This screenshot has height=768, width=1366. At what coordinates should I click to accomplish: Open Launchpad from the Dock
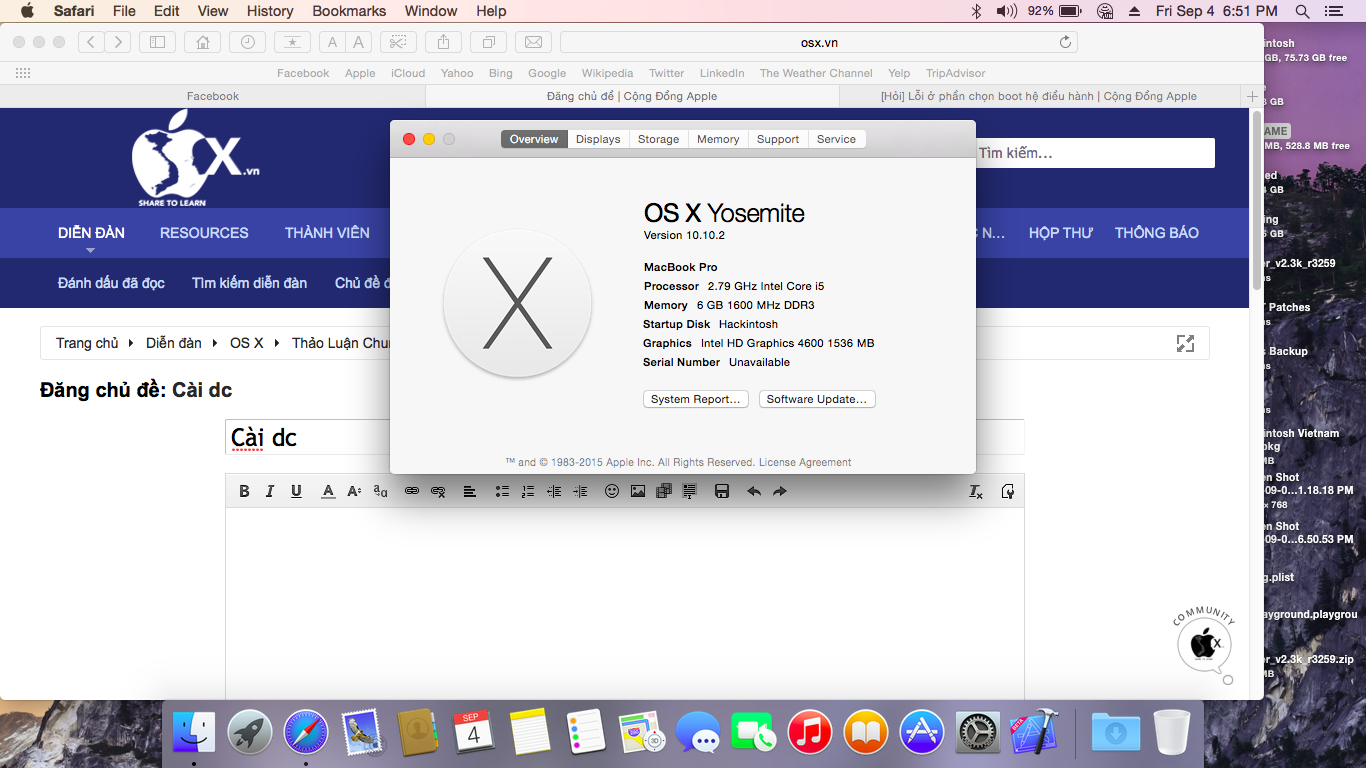pyautogui.click(x=250, y=733)
